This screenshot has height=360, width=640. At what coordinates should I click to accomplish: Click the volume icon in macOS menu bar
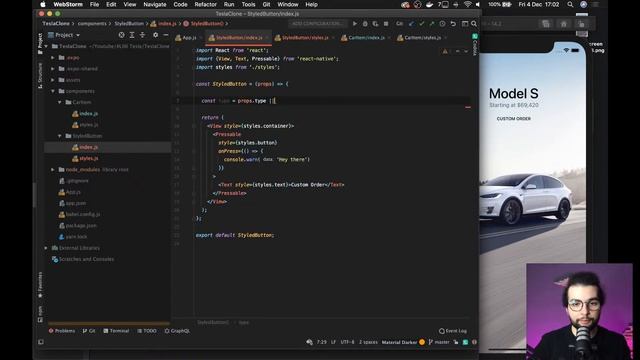point(478,4)
